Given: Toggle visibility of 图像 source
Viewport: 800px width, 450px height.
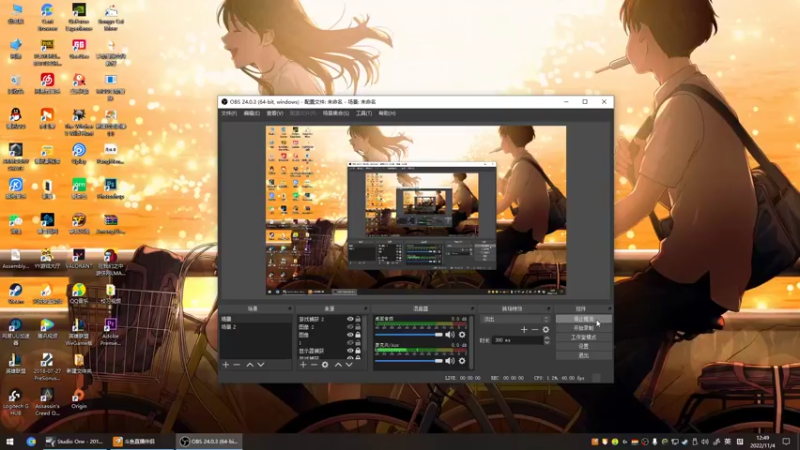Looking at the screenshot, I should coord(350,335).
